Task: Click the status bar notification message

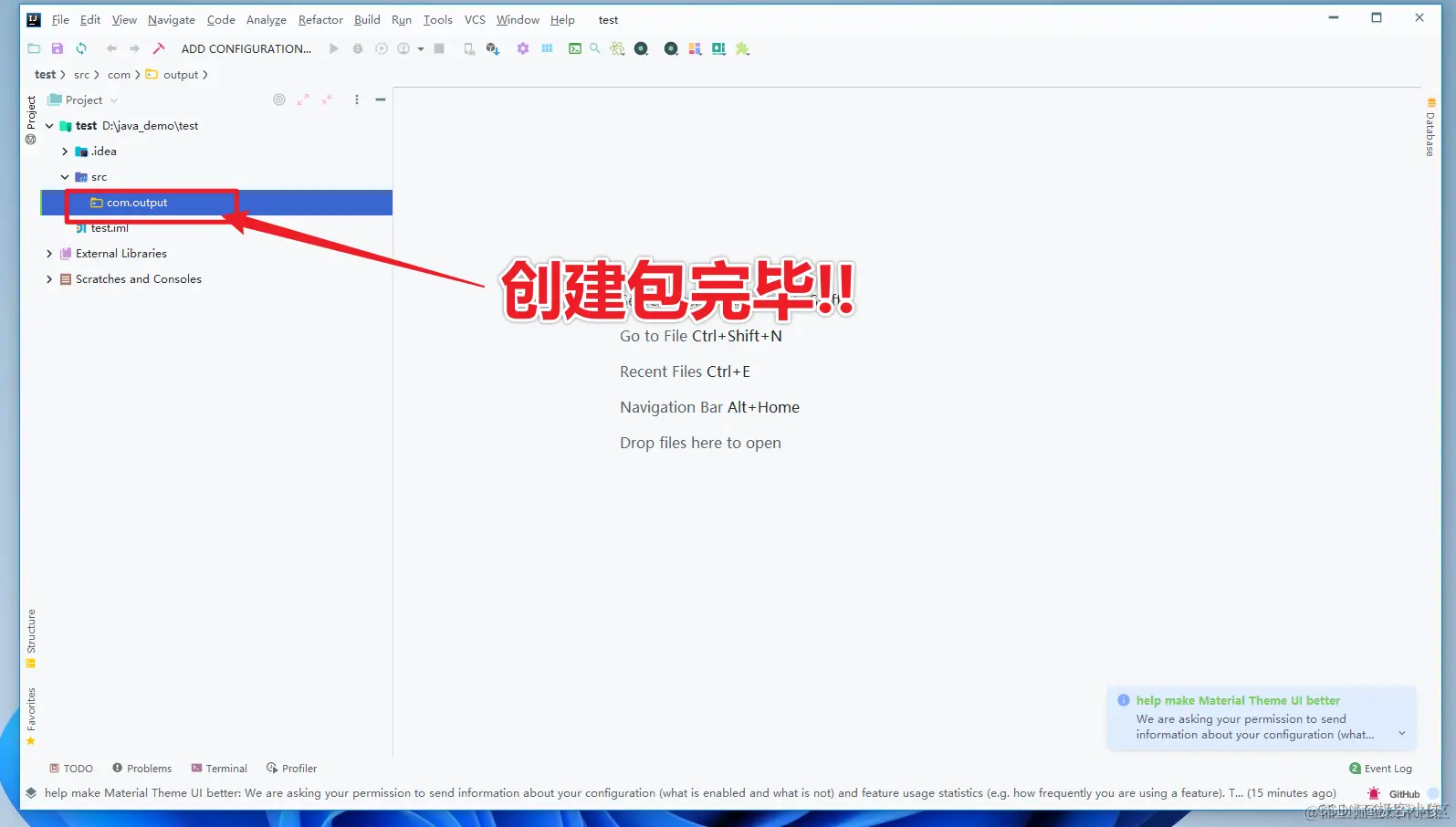Action: tap(690, 793)
